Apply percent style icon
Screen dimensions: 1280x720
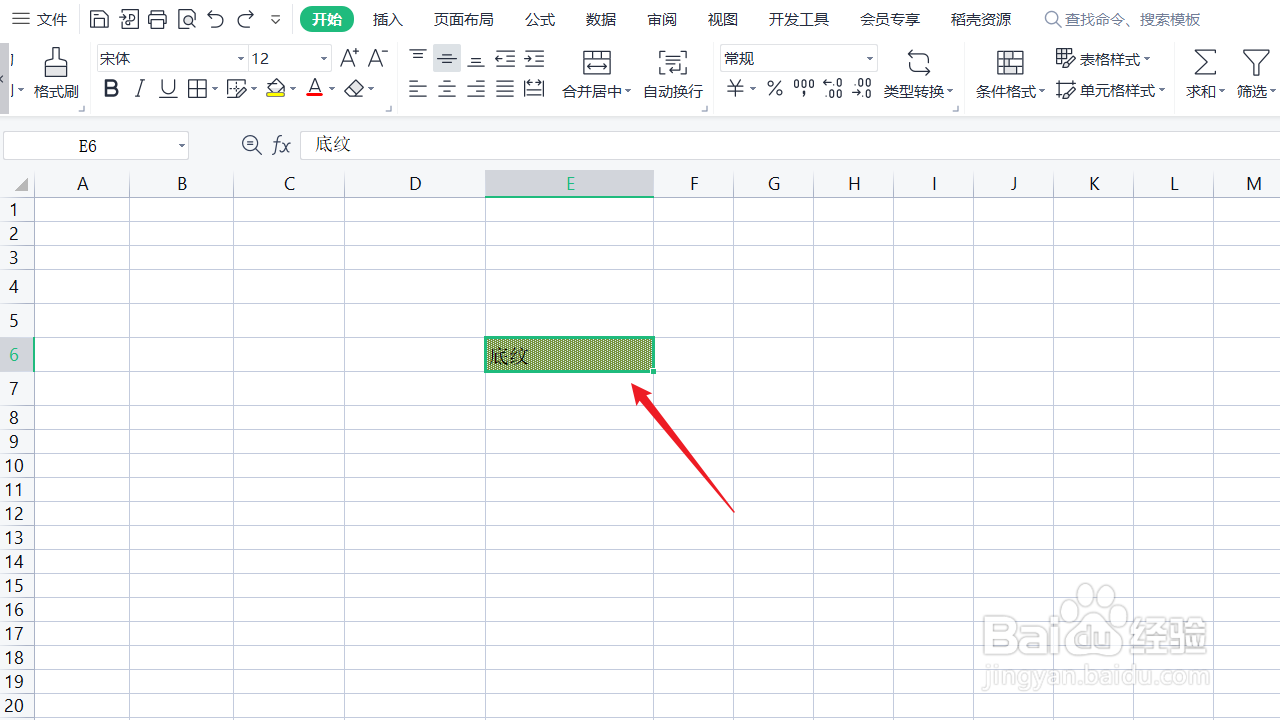click(x=774, y=89)
